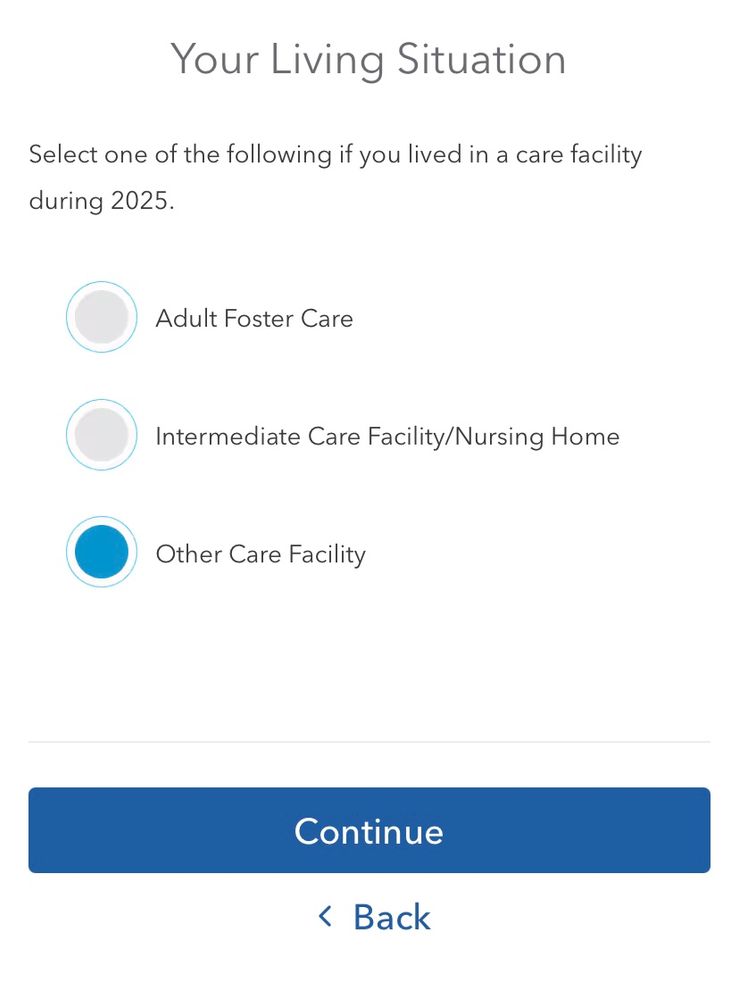This screenshot has height=999, width=739.
Task: Go back using the Back link text
Action: click(x=391, y=917)
